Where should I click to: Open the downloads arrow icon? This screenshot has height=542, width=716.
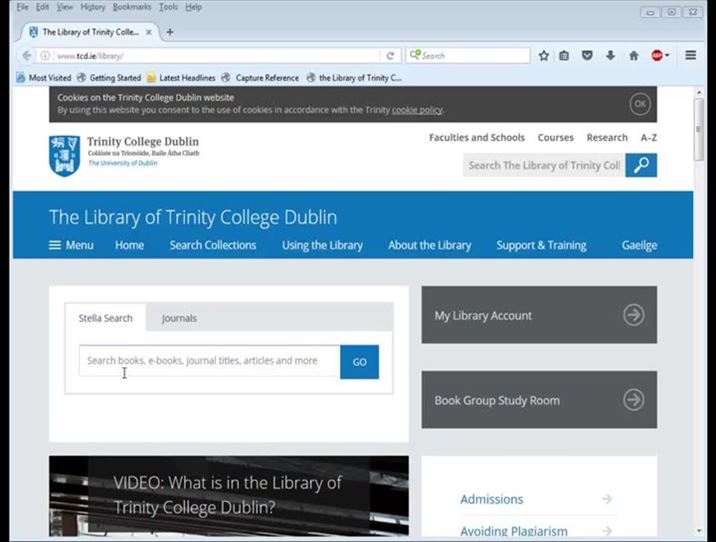point(611,56)
